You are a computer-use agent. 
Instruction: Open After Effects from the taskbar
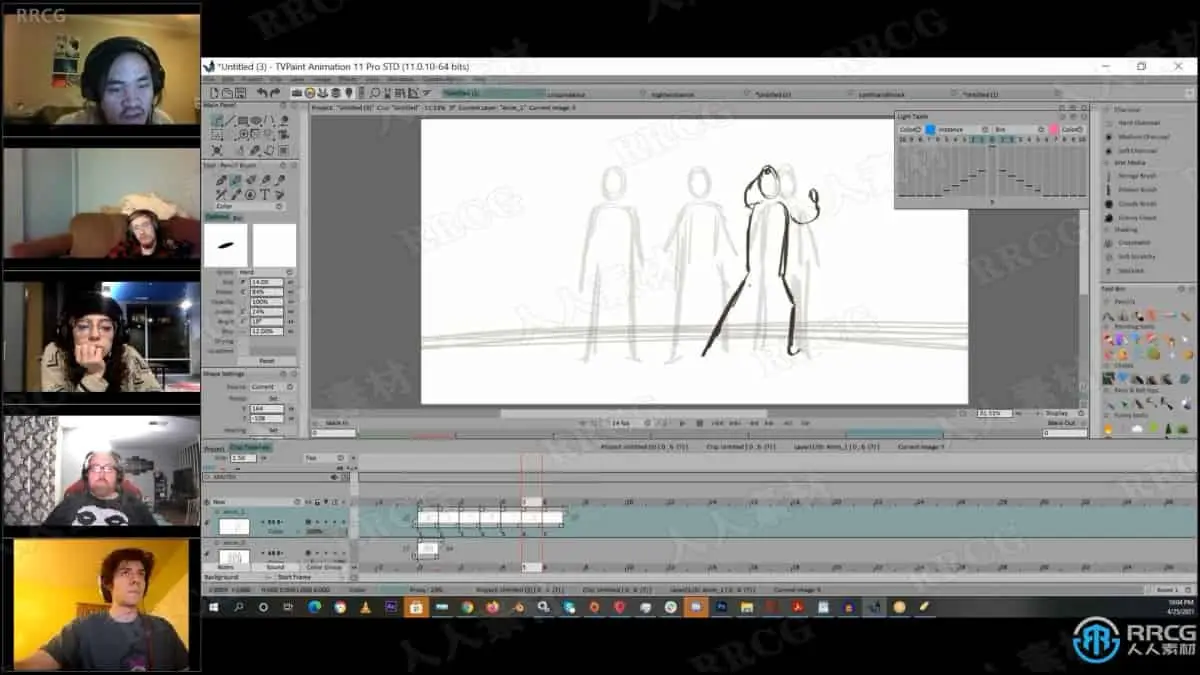pyautogui.click(x=391, y=606)
